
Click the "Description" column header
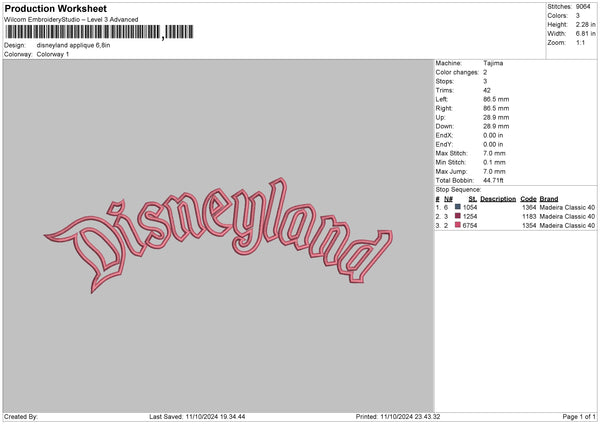[x=498, y=199]
